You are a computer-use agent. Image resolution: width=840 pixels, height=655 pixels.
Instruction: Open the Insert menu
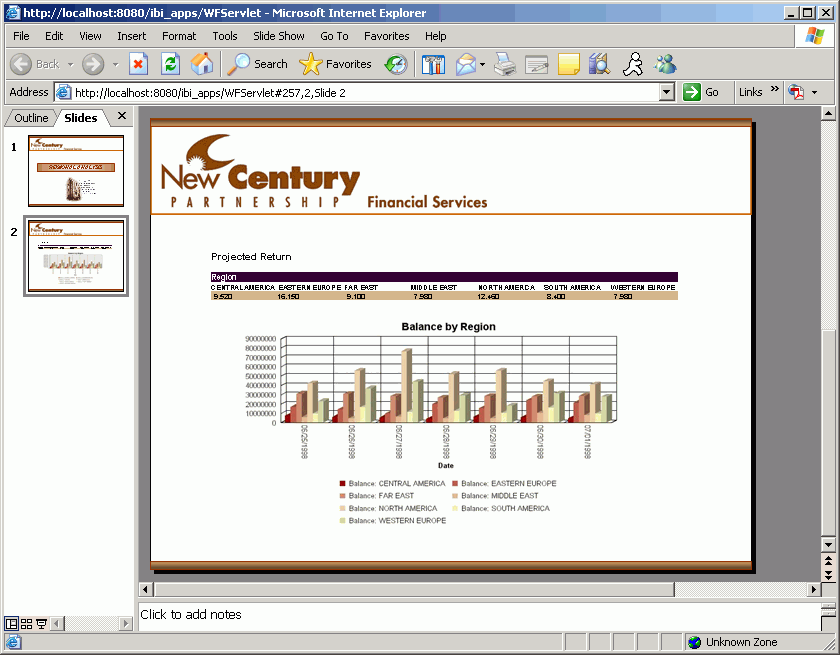point(132,36)
